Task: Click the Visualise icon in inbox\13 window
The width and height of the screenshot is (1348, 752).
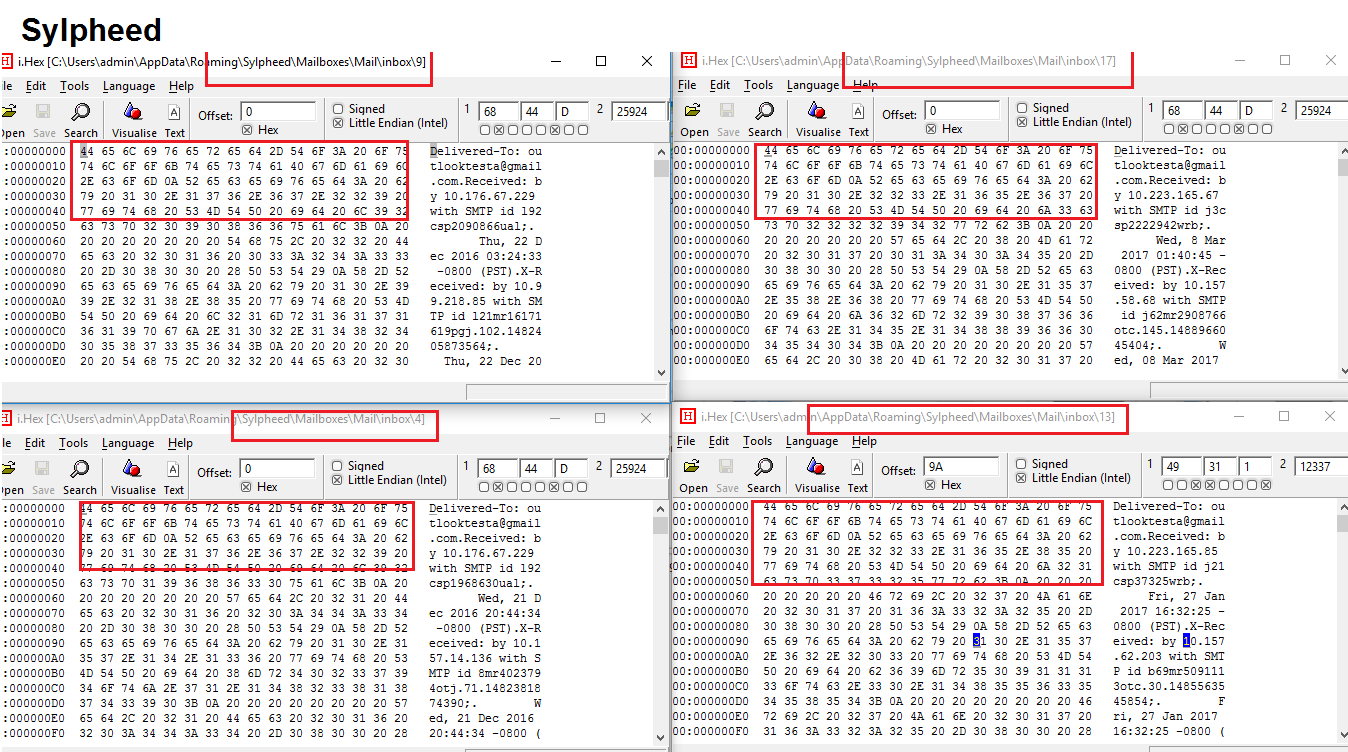Action: point(817,467)
